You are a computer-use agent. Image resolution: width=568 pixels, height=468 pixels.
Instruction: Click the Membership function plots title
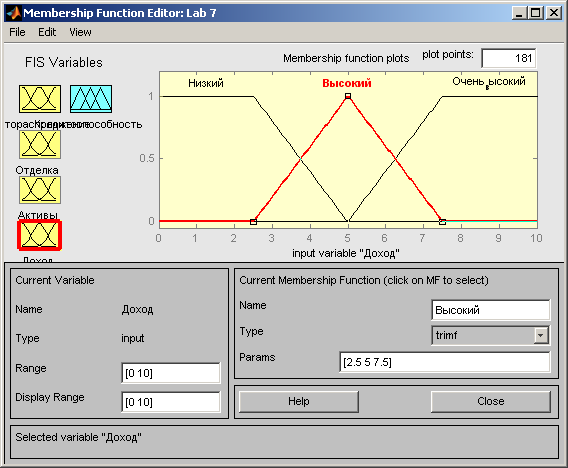(346, 58)
